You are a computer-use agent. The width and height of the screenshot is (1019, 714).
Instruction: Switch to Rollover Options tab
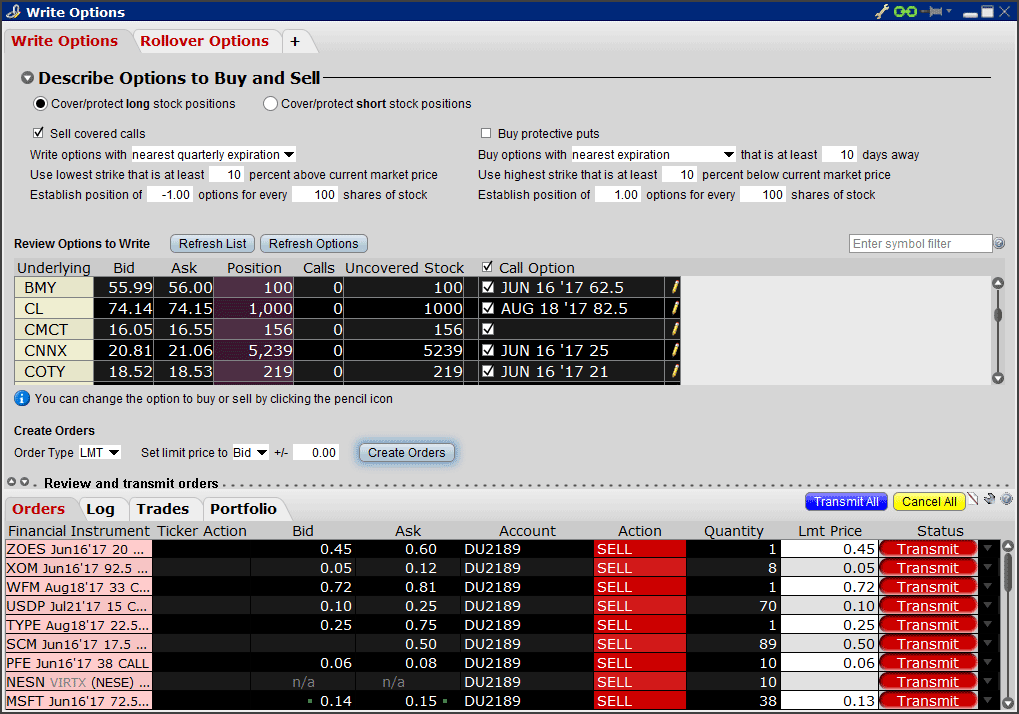[x=205, y=41]
